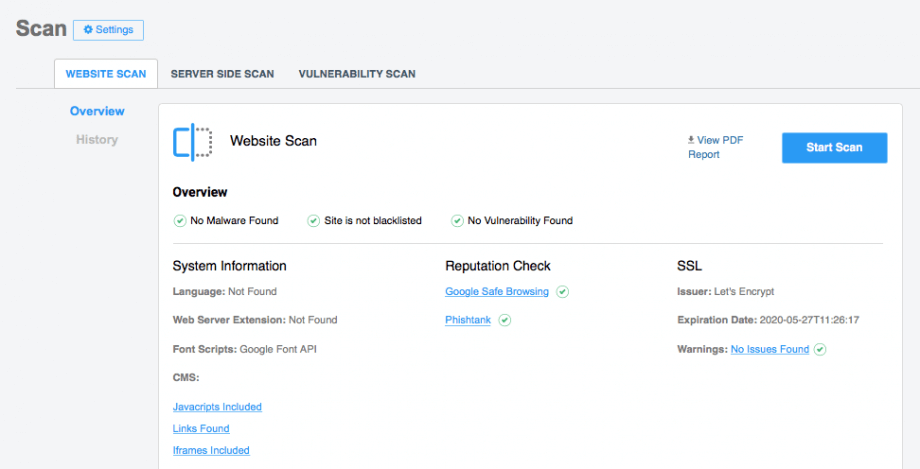Select the Website Scan tab
Screen dimensions: 920x469
[106, 74]
